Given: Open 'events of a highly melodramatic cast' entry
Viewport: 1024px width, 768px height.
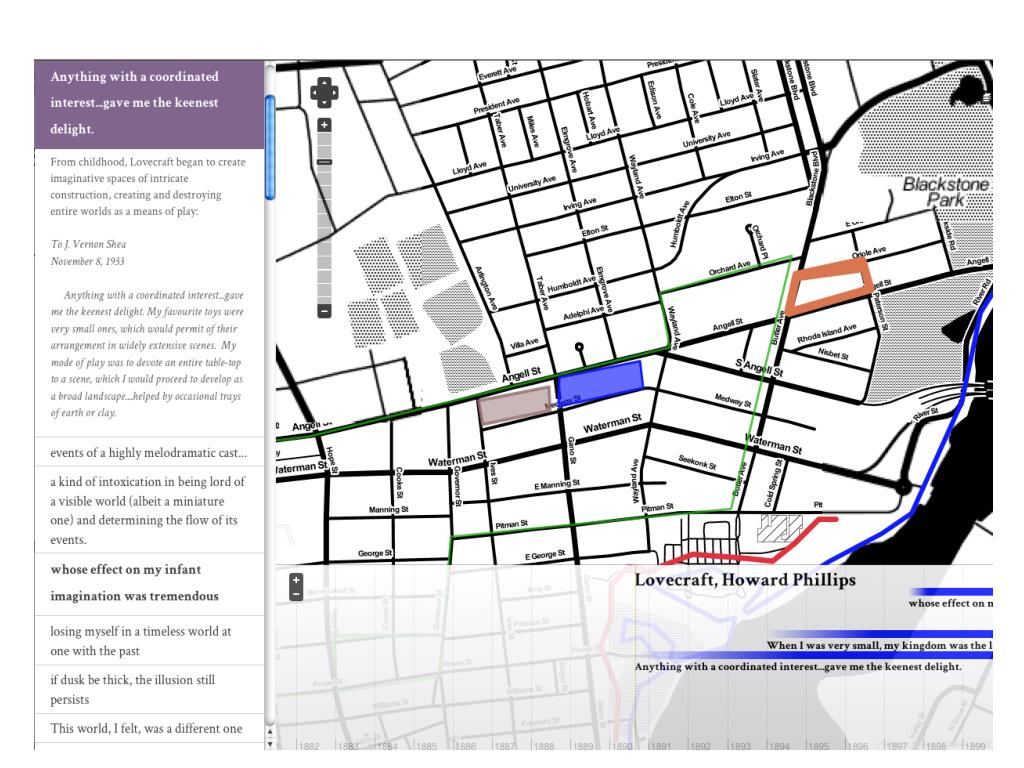Looking at the screenshot, I should point(150,452).
